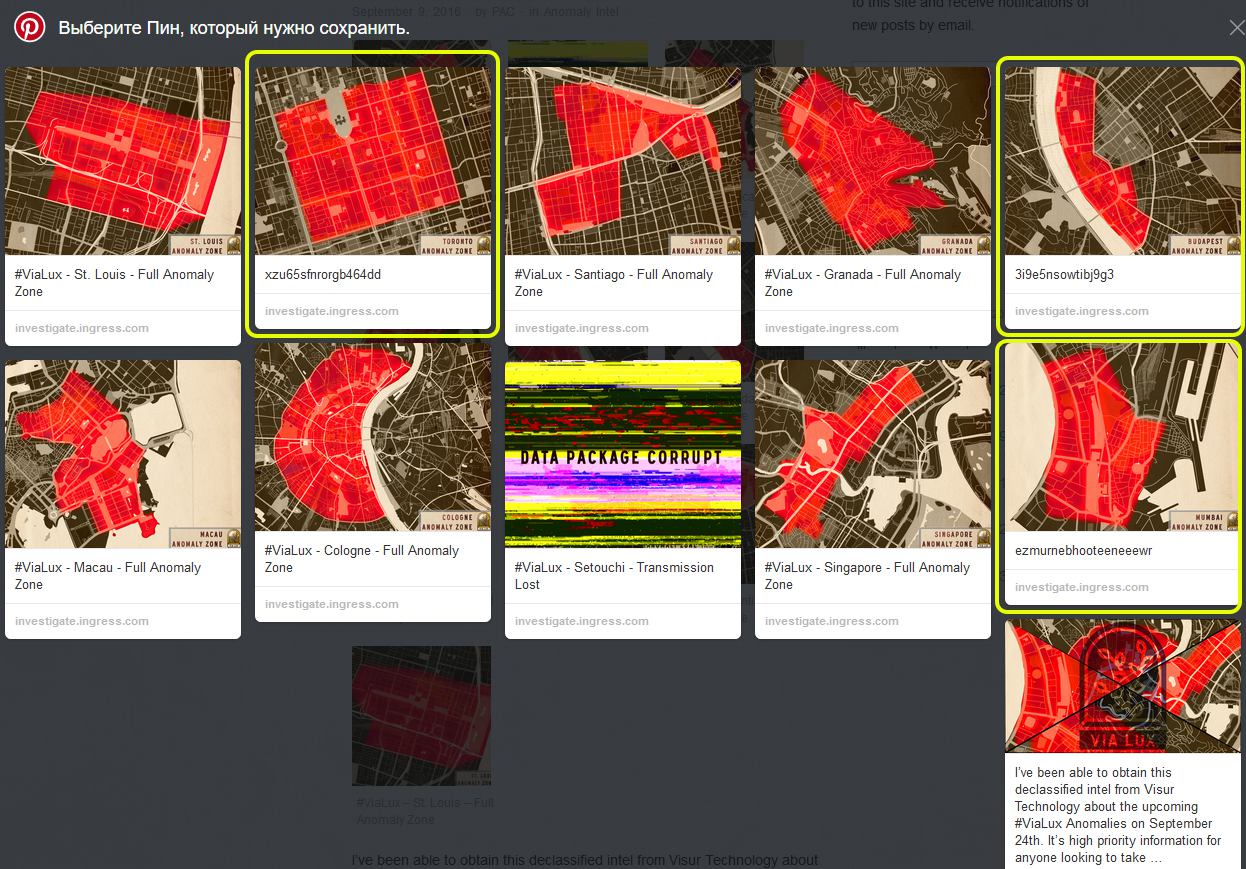The image size is (1246, 869).
Task: Select the St. Louis anomaly zone map image
Action: pos(123,161)
